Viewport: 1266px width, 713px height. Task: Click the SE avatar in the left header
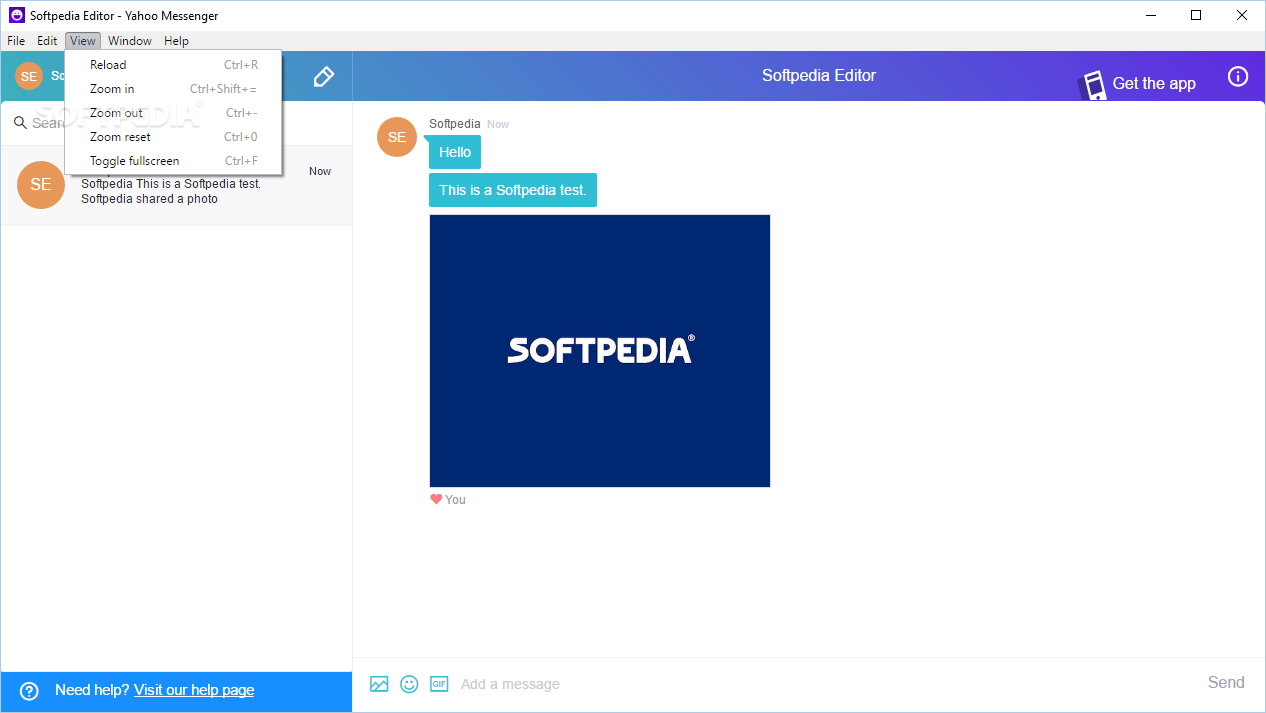coord(29,76)
